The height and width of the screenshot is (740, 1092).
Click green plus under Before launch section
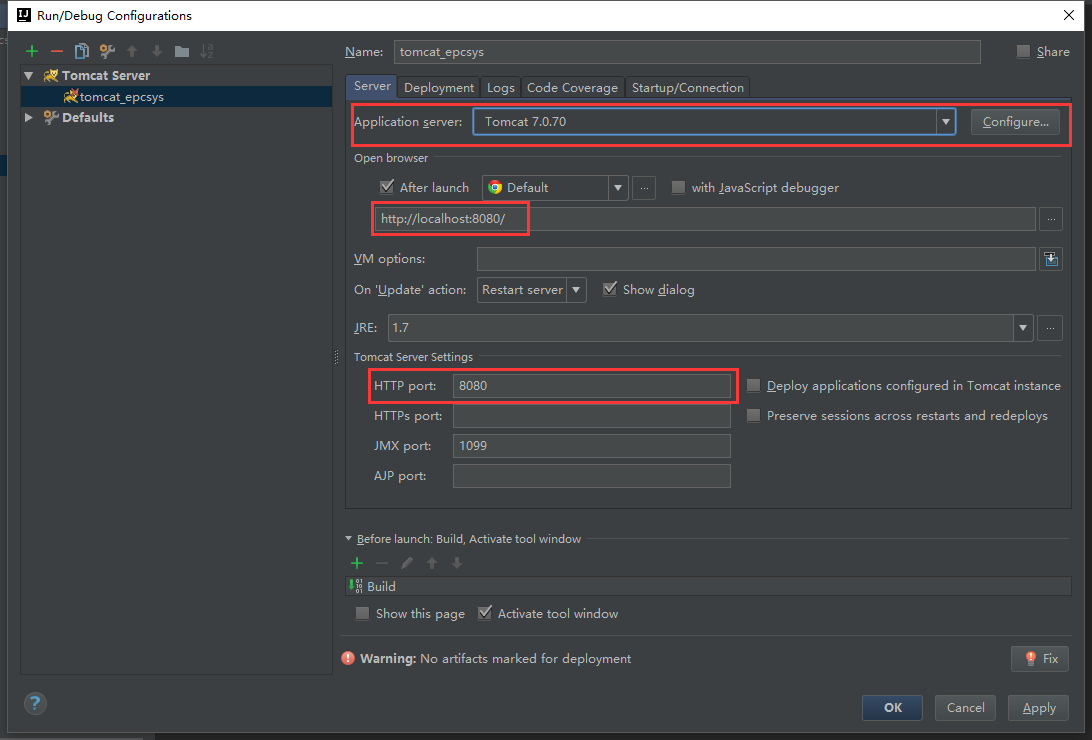tap(357, 563)
